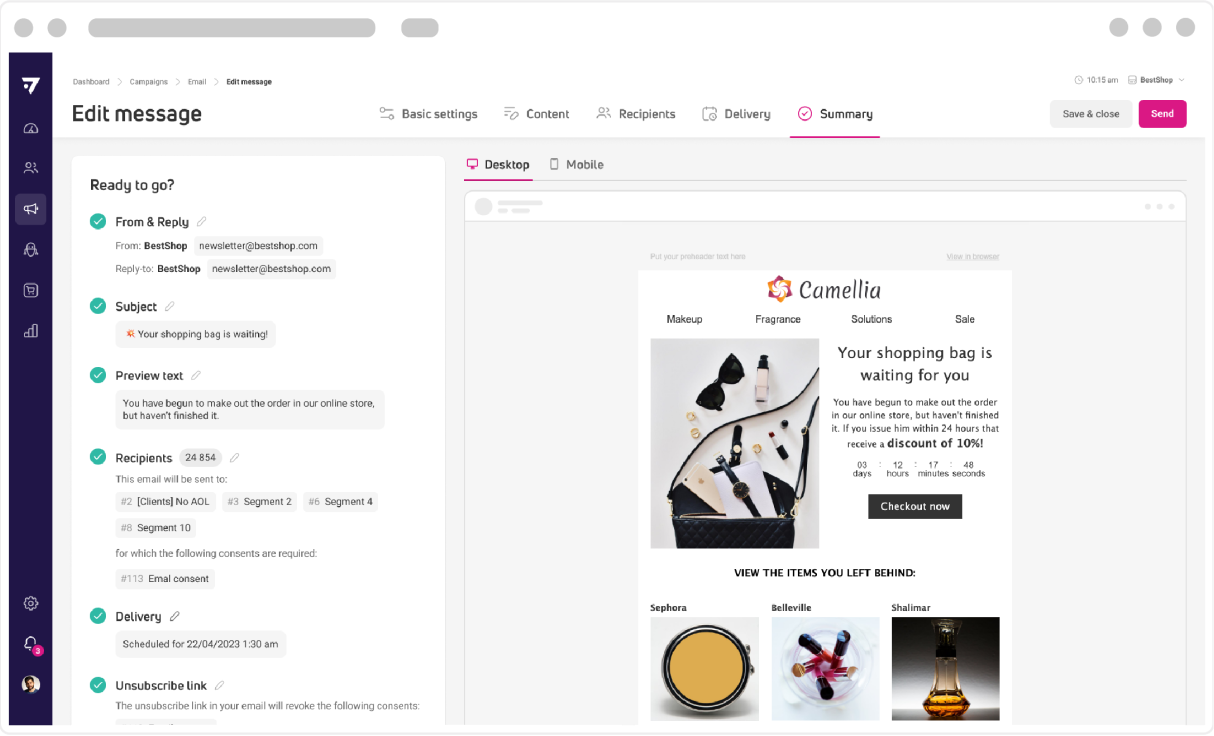Click the green check next to Delivery

(x=98, y=616)
